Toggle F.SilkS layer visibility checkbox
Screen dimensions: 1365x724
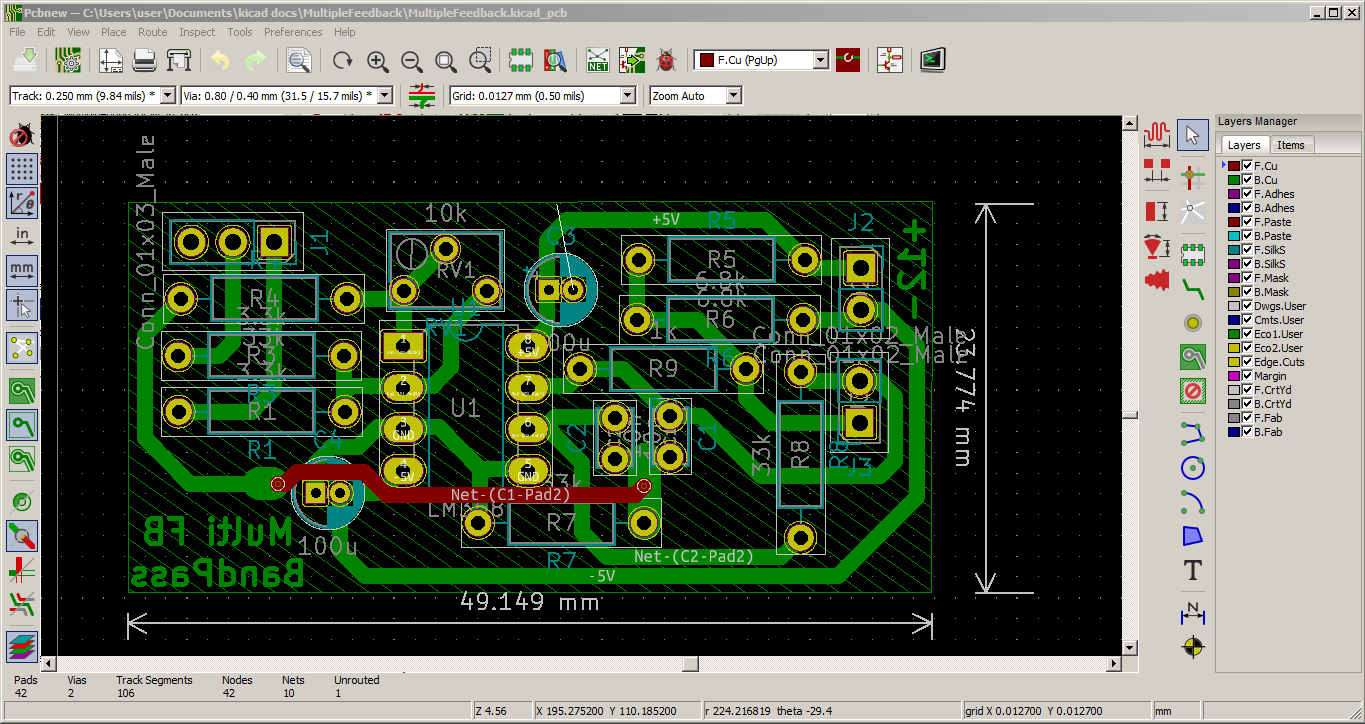(x=1247, y=250)
